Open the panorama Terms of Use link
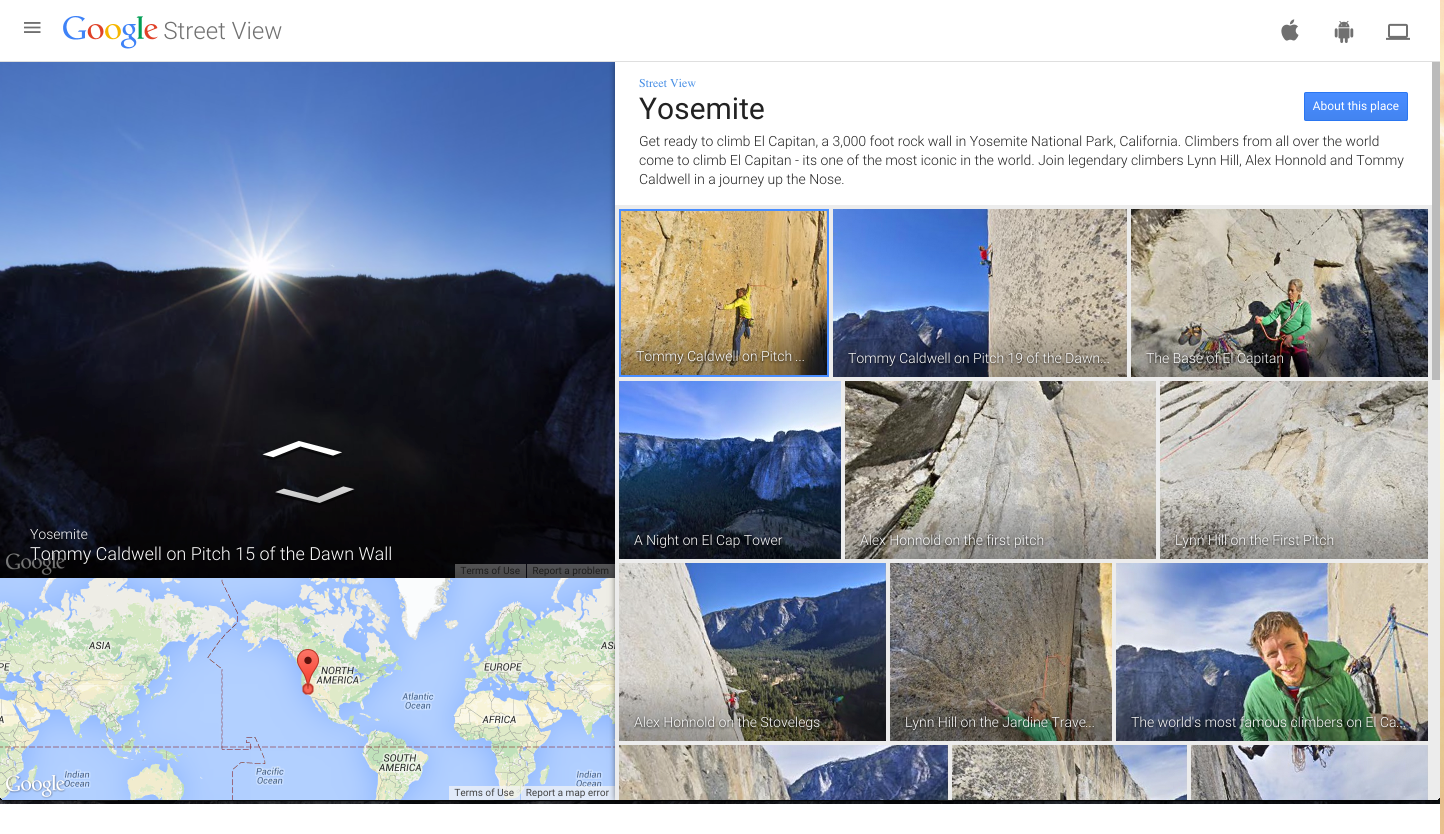 489,570
